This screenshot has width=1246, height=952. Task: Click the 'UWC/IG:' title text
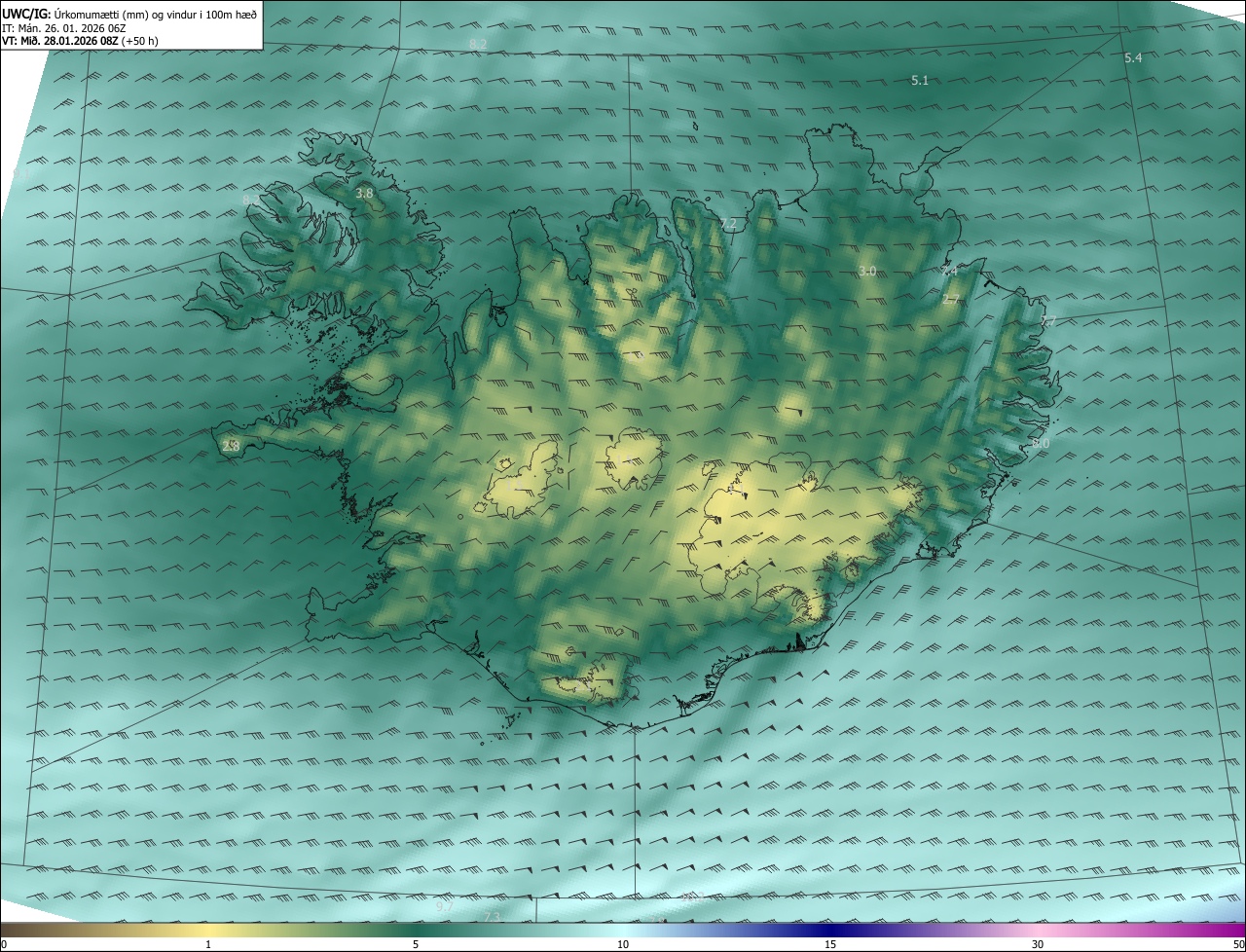click(x=26, y=15)
